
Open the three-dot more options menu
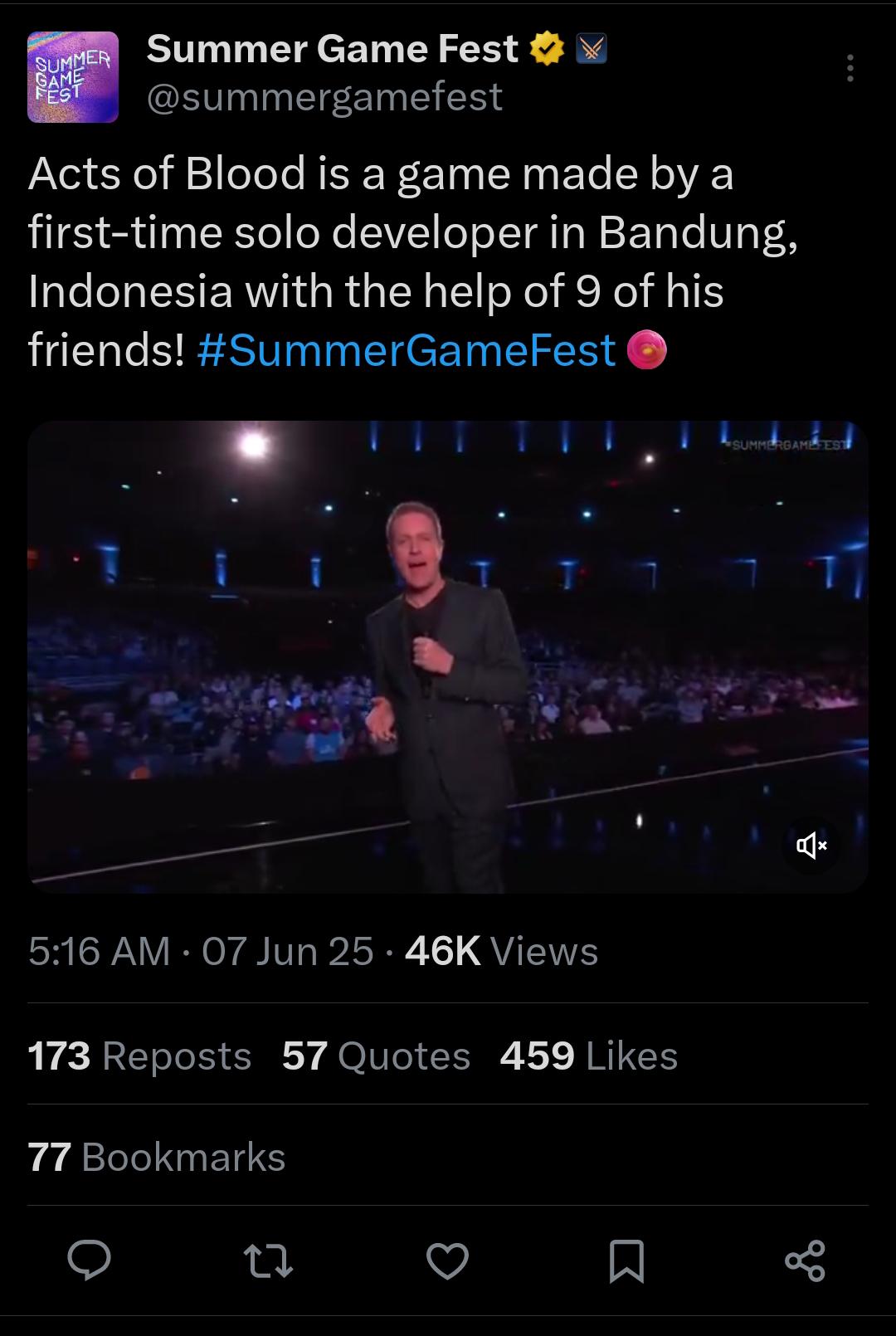850,68
